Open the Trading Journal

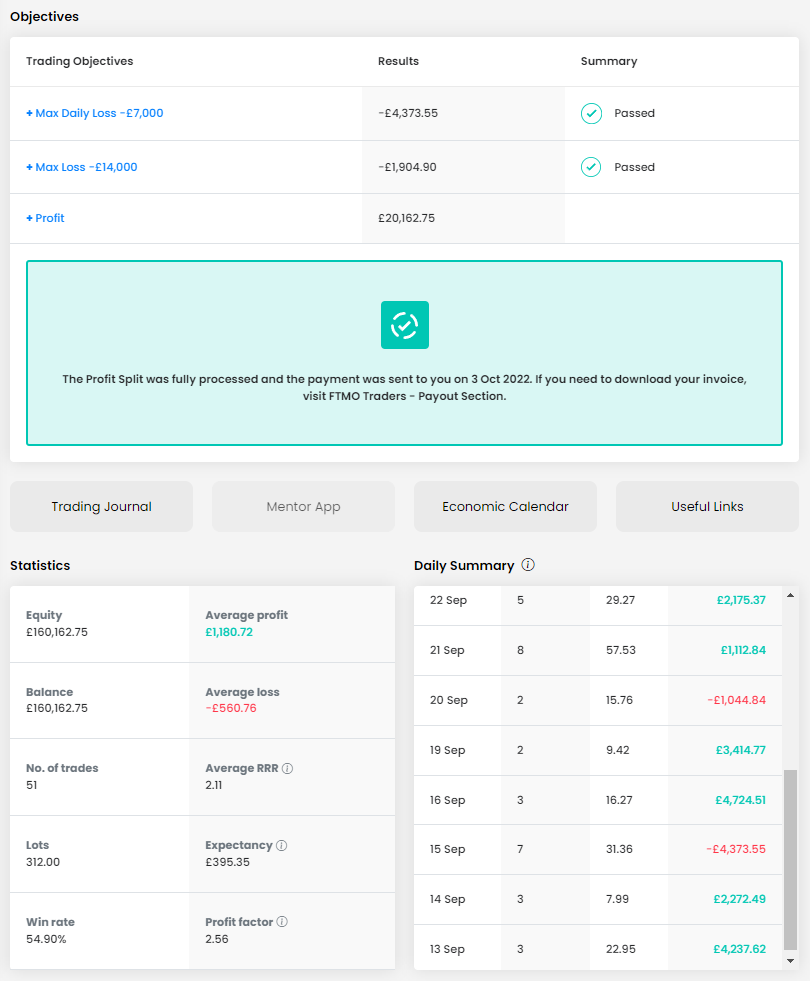coord(101,507)
